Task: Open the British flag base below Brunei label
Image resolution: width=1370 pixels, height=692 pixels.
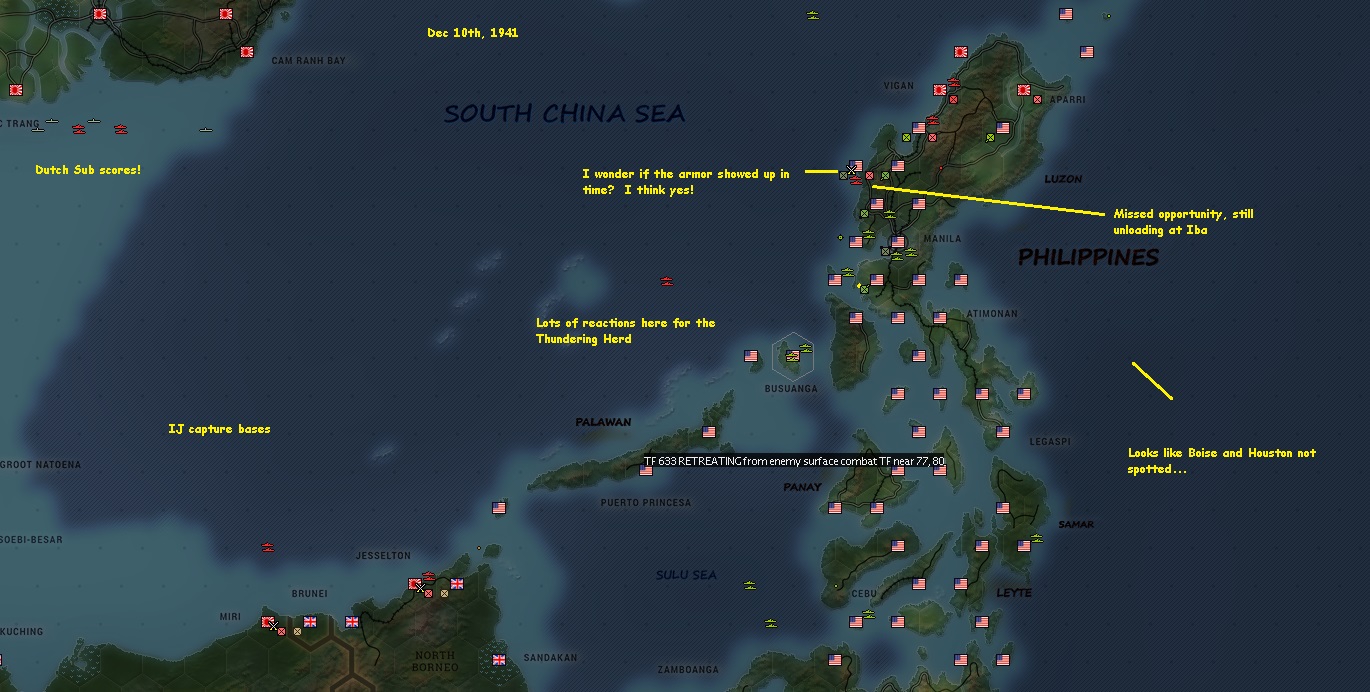Action: (310, 622)
